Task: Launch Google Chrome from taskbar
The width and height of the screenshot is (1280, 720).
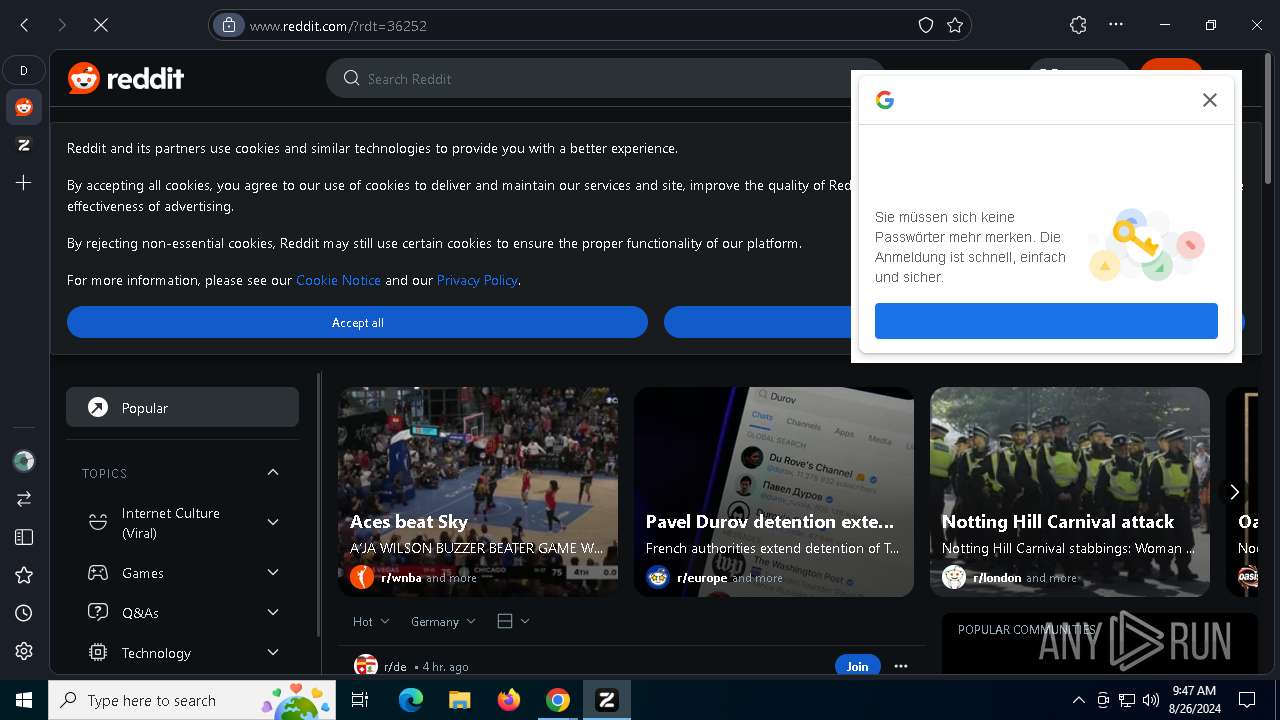Action: click(557, 700)
